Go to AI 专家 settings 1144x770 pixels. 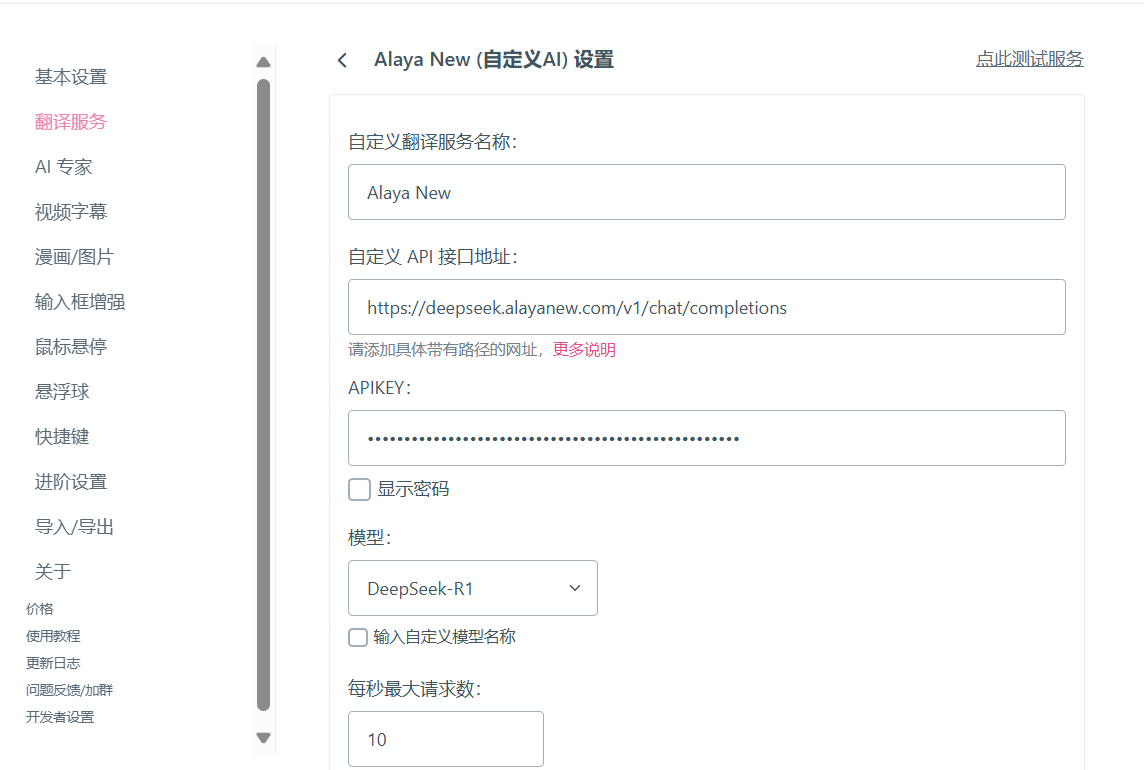click(x=64, y=167)
